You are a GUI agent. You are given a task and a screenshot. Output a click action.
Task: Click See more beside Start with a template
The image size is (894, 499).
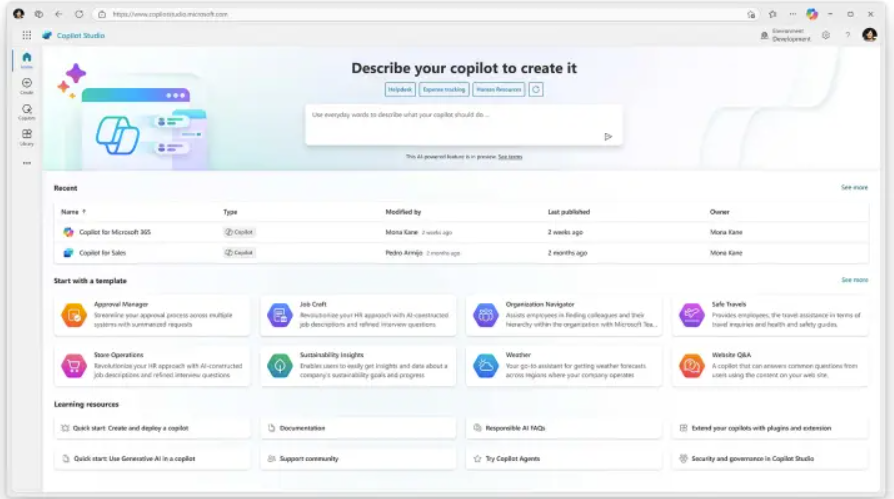coord(854,280)
